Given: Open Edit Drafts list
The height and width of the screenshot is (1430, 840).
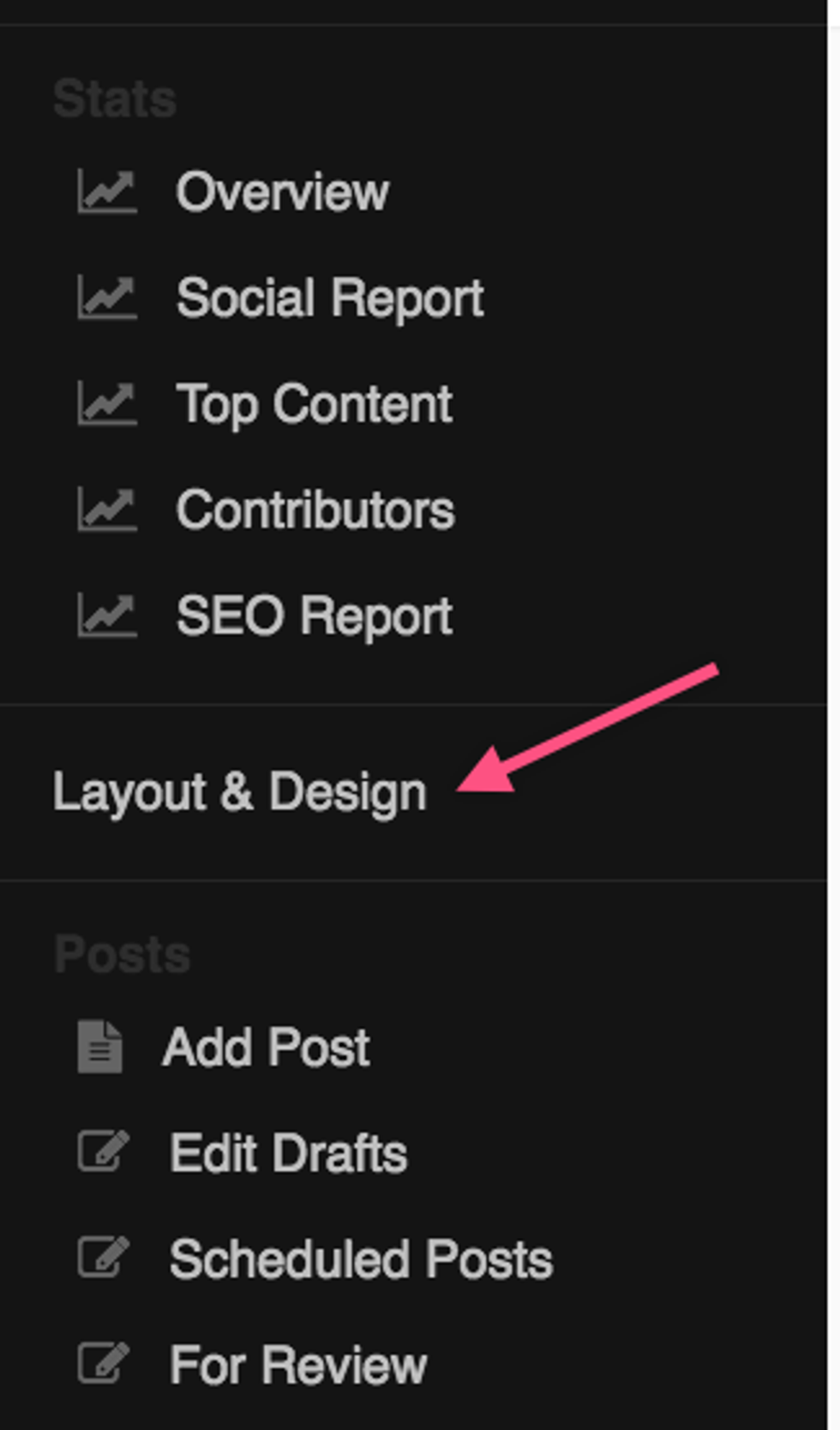Looking at the screenshot, I should click(x=288, y=1152).
